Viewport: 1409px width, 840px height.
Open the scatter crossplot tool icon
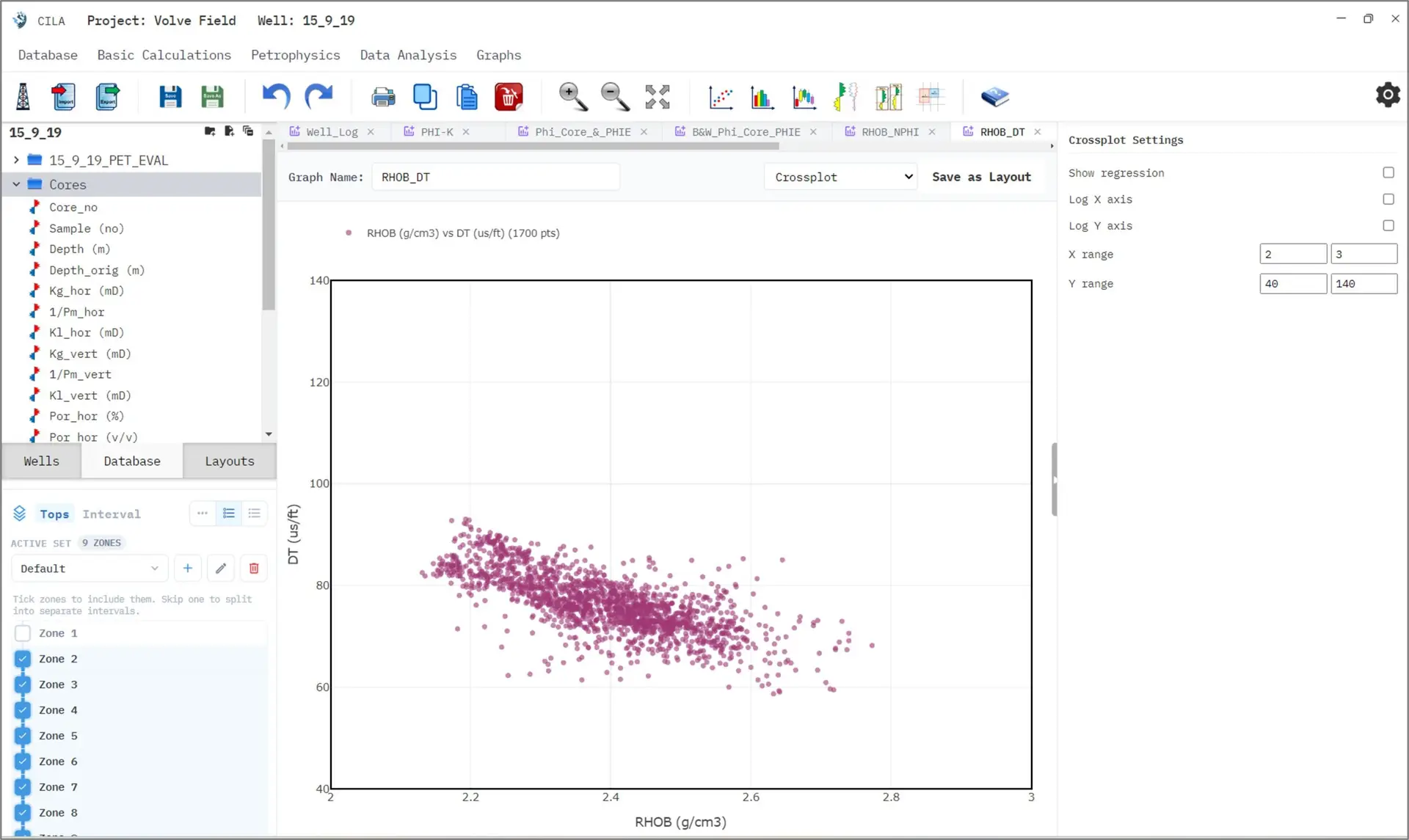(721, 97)
